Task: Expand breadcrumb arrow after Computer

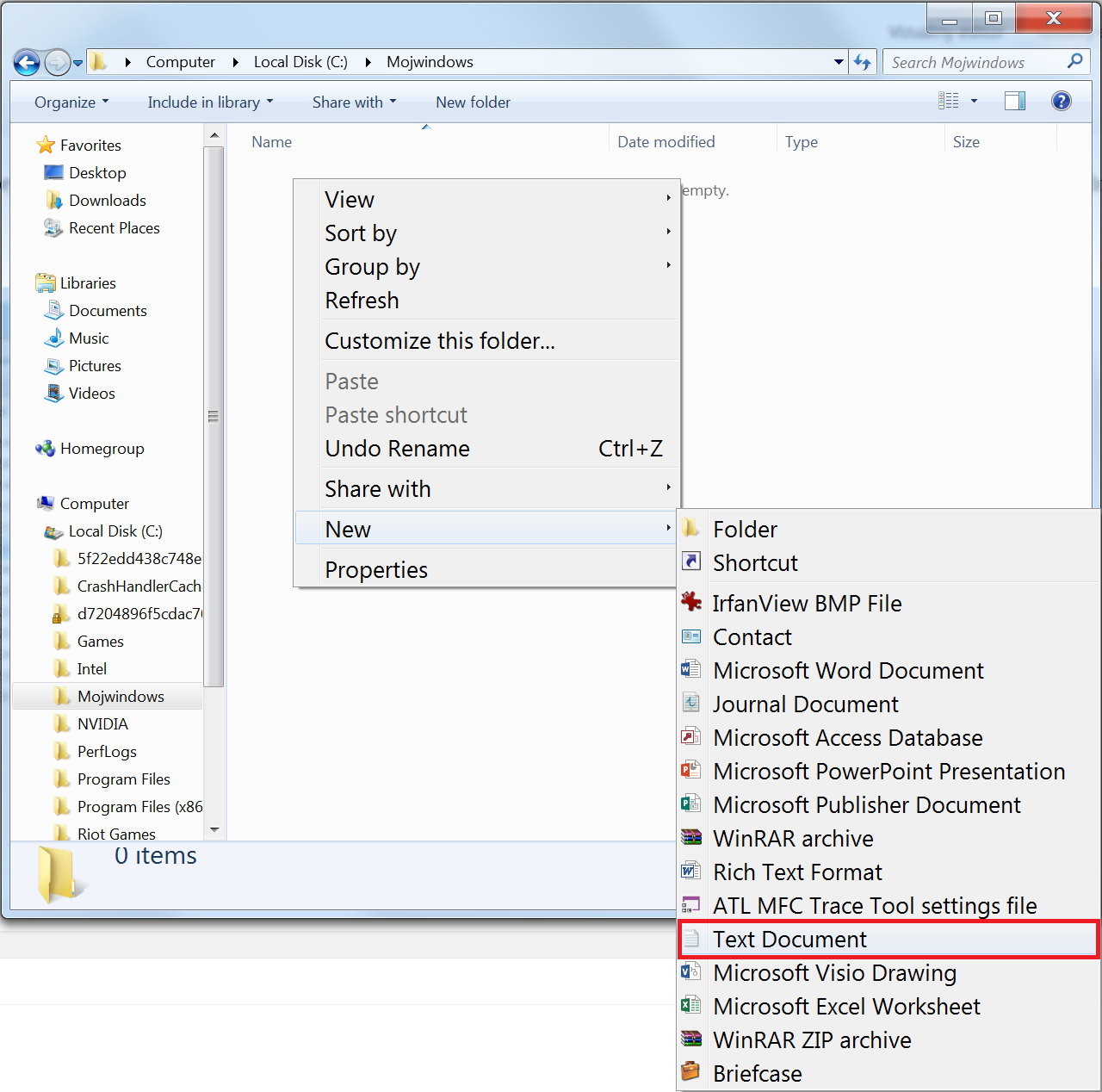Action: tap(235, 62)
